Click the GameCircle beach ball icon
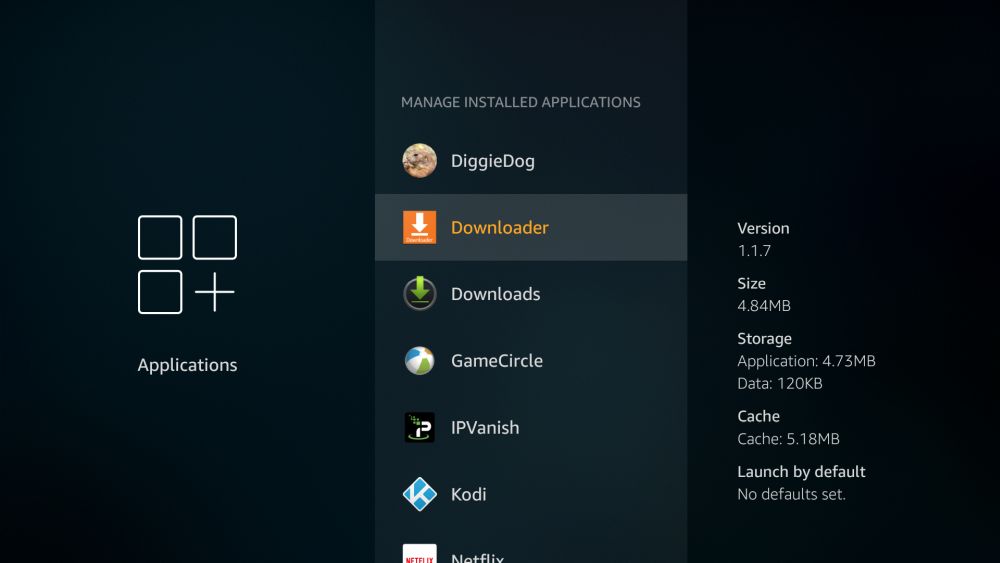This screenshot has height=563, width=1000. pos(420,361)
